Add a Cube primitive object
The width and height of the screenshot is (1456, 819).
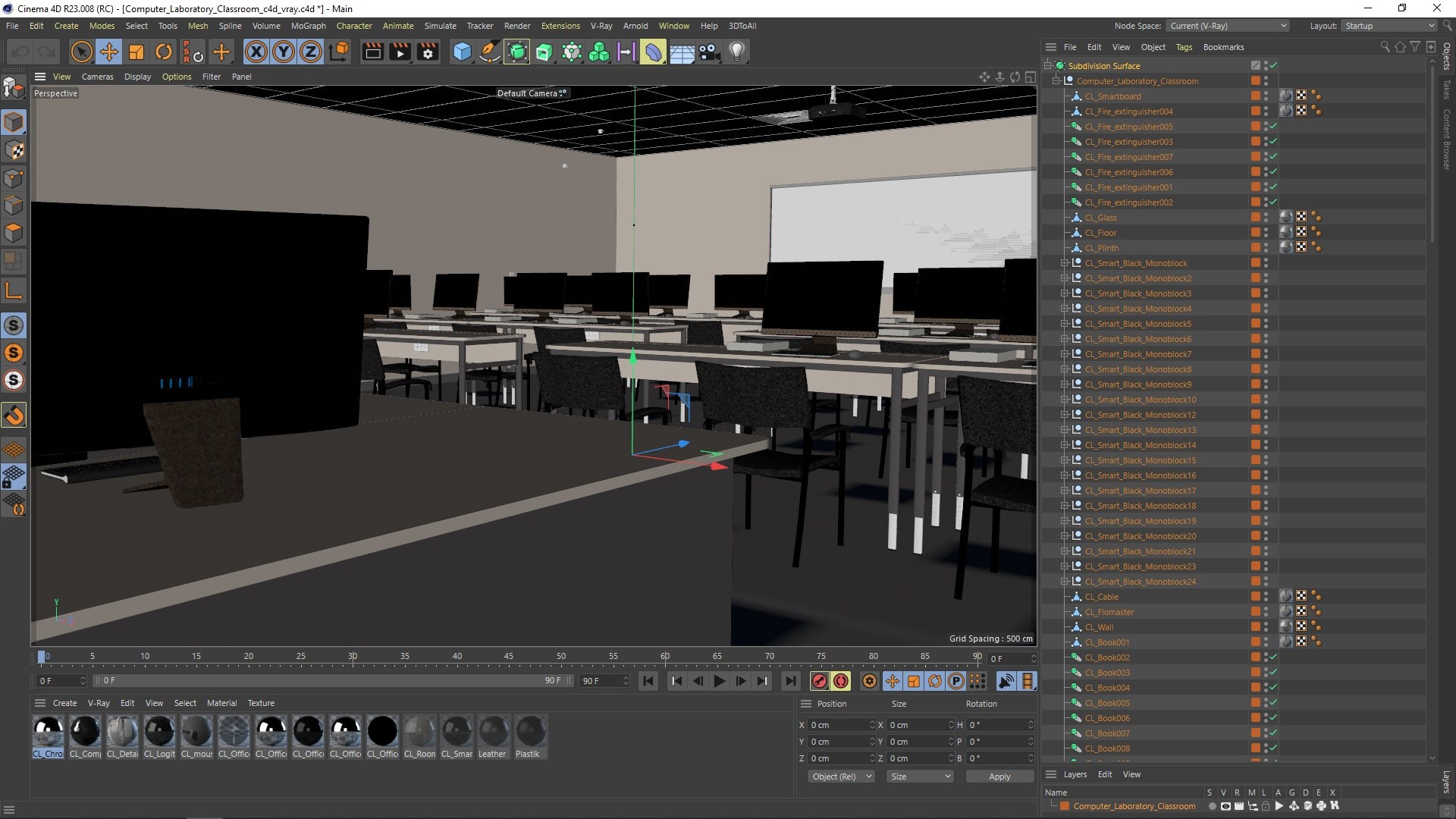point(462,52)
